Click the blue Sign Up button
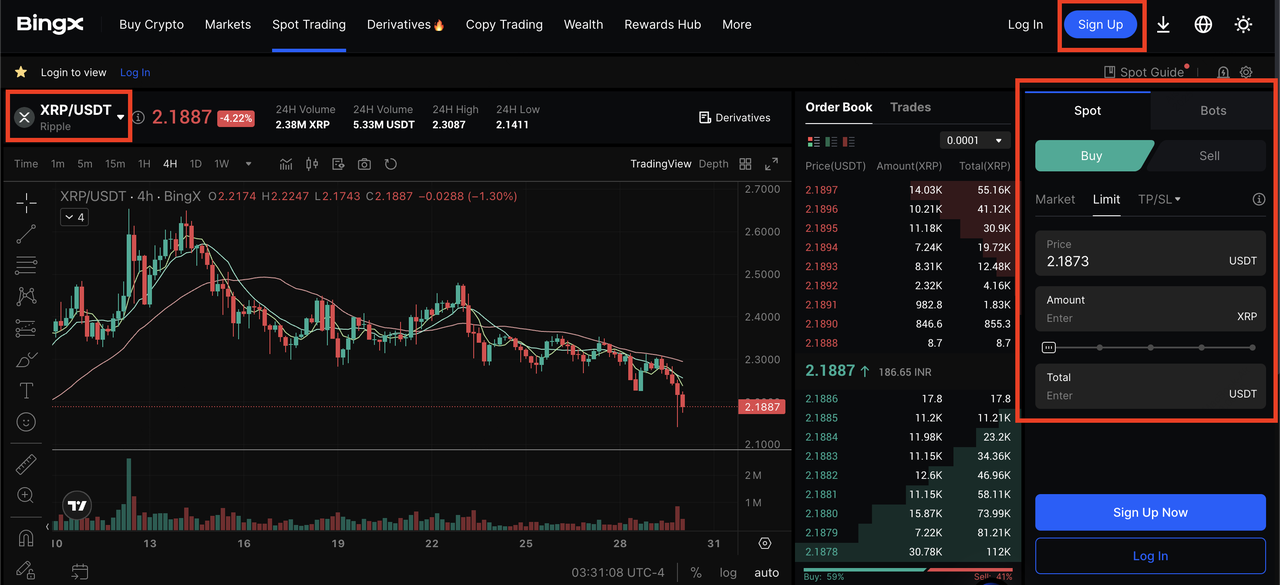The image size is (1280, 585). (x=1100, y=25)
